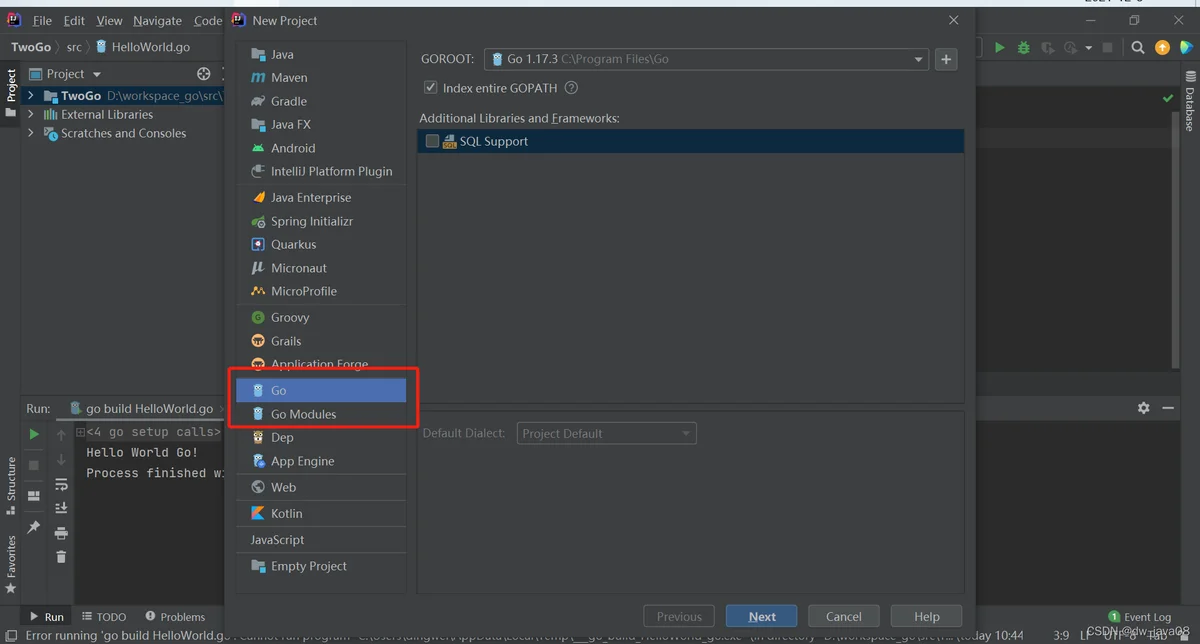Screen dimensions: 1200x644
Task: Toggle soft-wrap icon in Run console
Action: [61, 484]
